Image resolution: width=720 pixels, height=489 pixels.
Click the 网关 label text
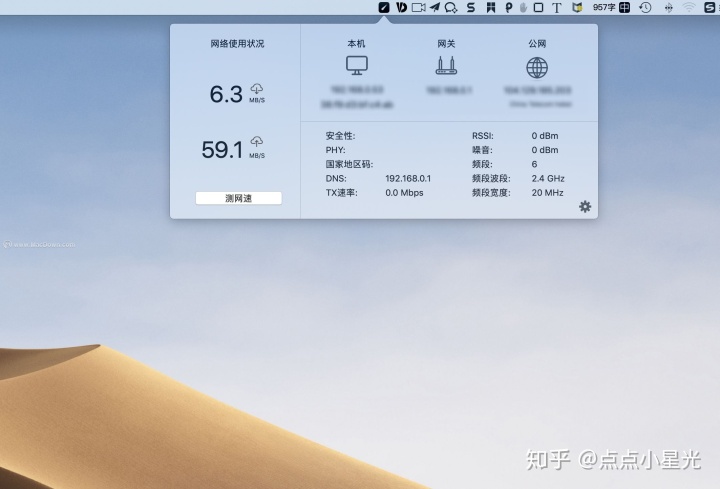[446, 44]
